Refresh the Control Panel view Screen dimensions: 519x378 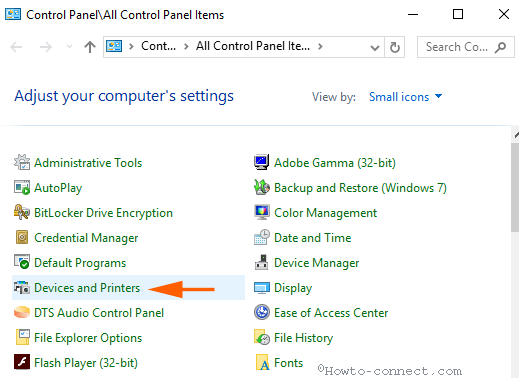(x=395, y=47)
